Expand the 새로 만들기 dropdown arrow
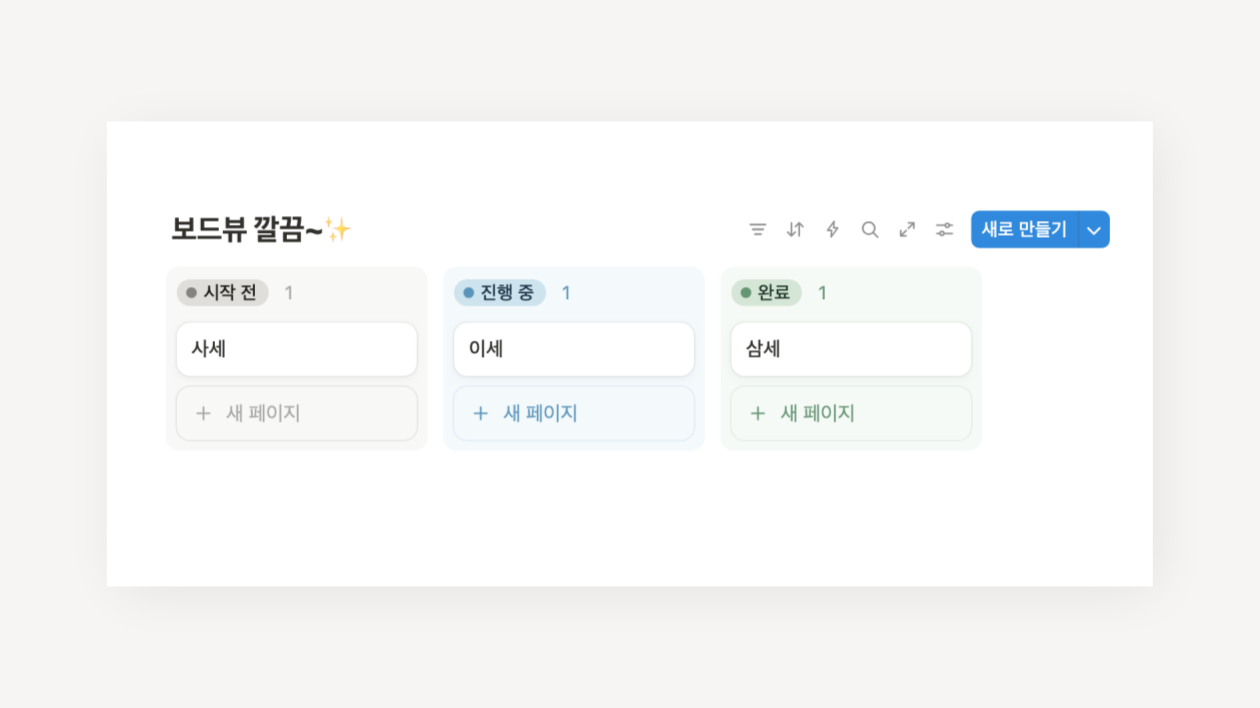The height and width of the screenshot is (708, 1260). [x=1094, y=229]
